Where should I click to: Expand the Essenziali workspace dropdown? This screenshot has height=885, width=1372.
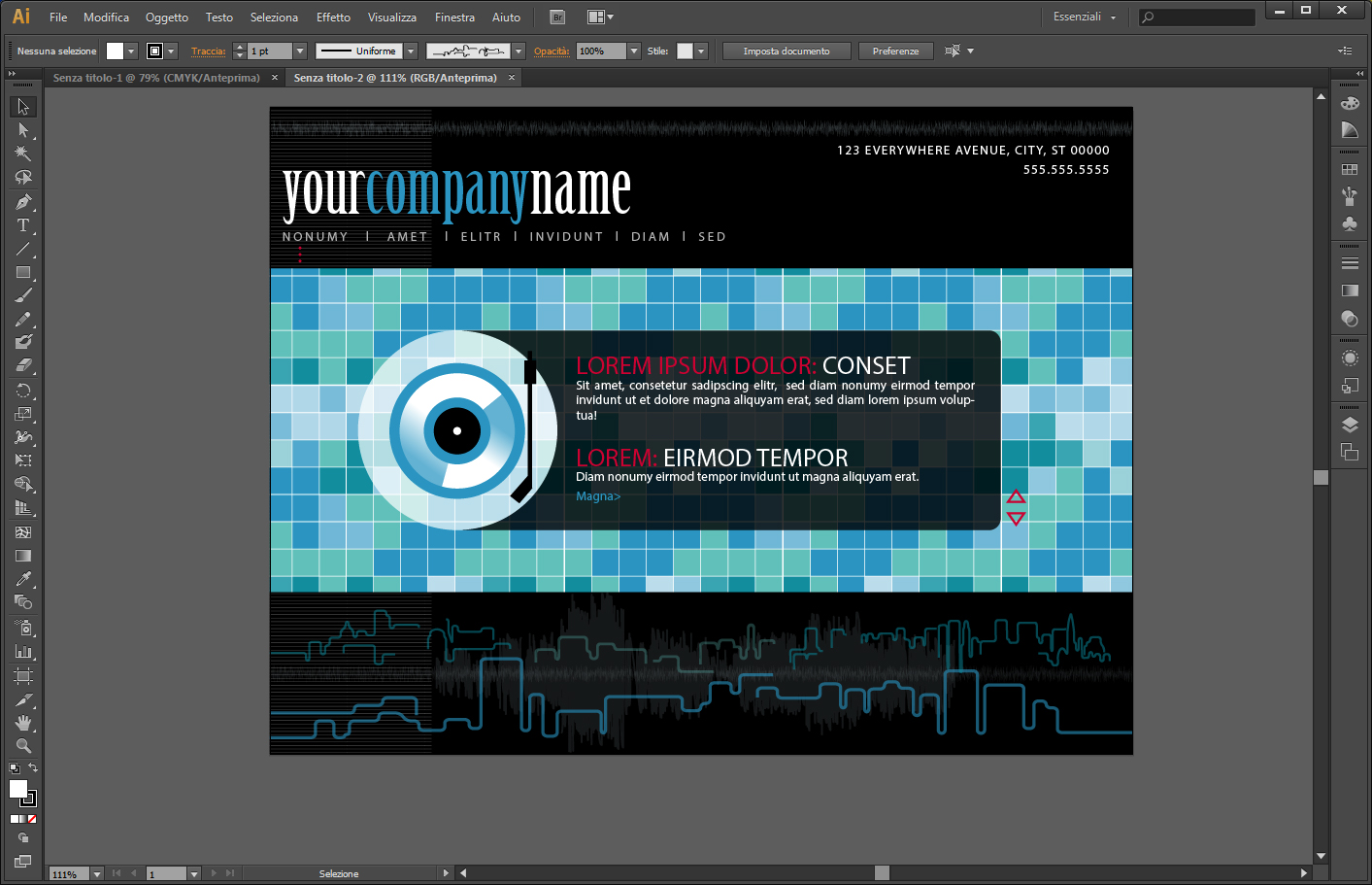(1113, 17)
